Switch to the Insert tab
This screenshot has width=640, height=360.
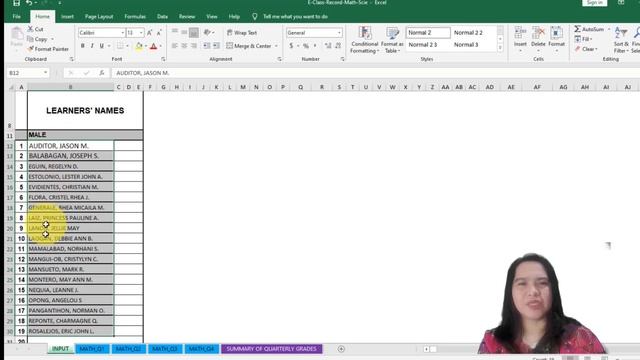click(67, 17)
